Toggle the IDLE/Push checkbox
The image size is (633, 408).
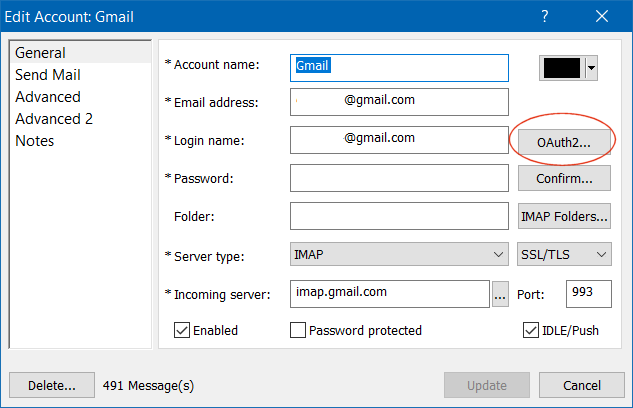point(530,330)
